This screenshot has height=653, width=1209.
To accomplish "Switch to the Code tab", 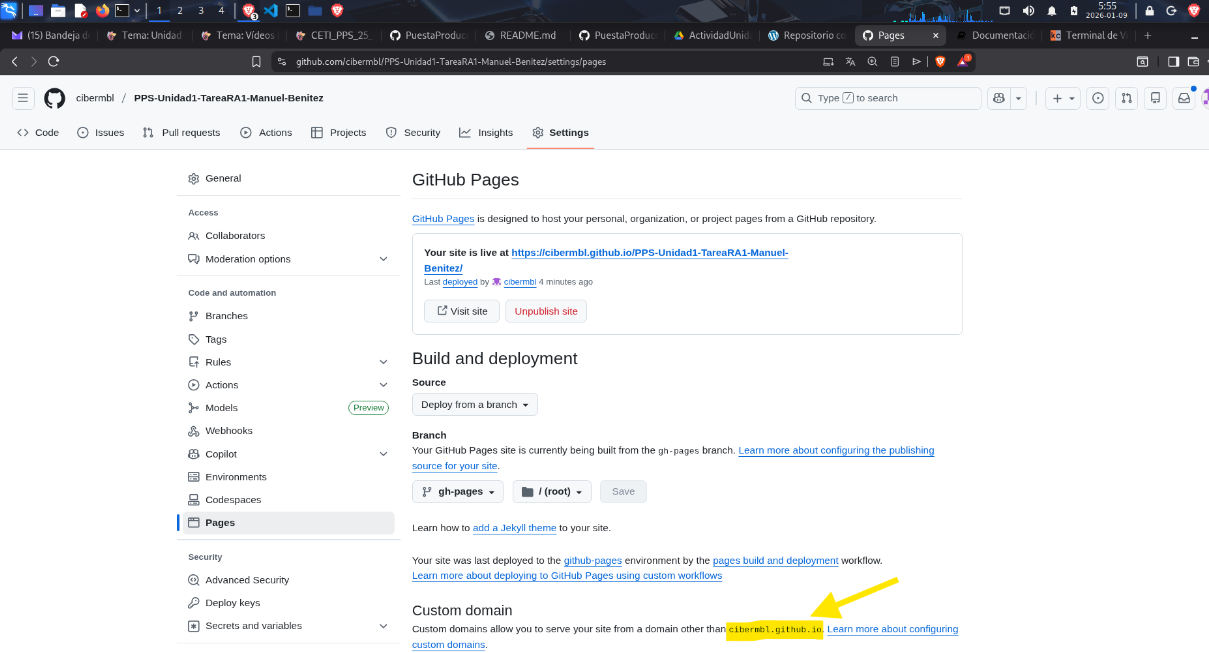I will click(38, 132).
